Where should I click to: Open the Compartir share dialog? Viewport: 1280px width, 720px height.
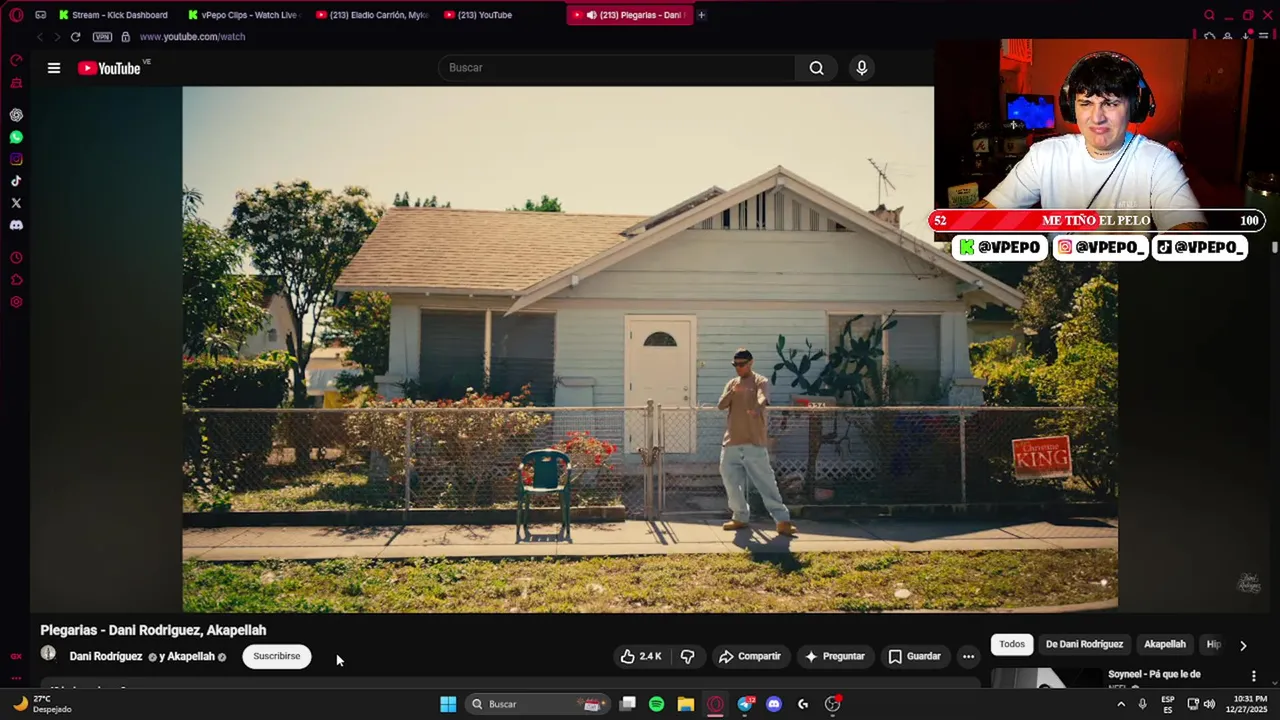click(x=749, y=656)
